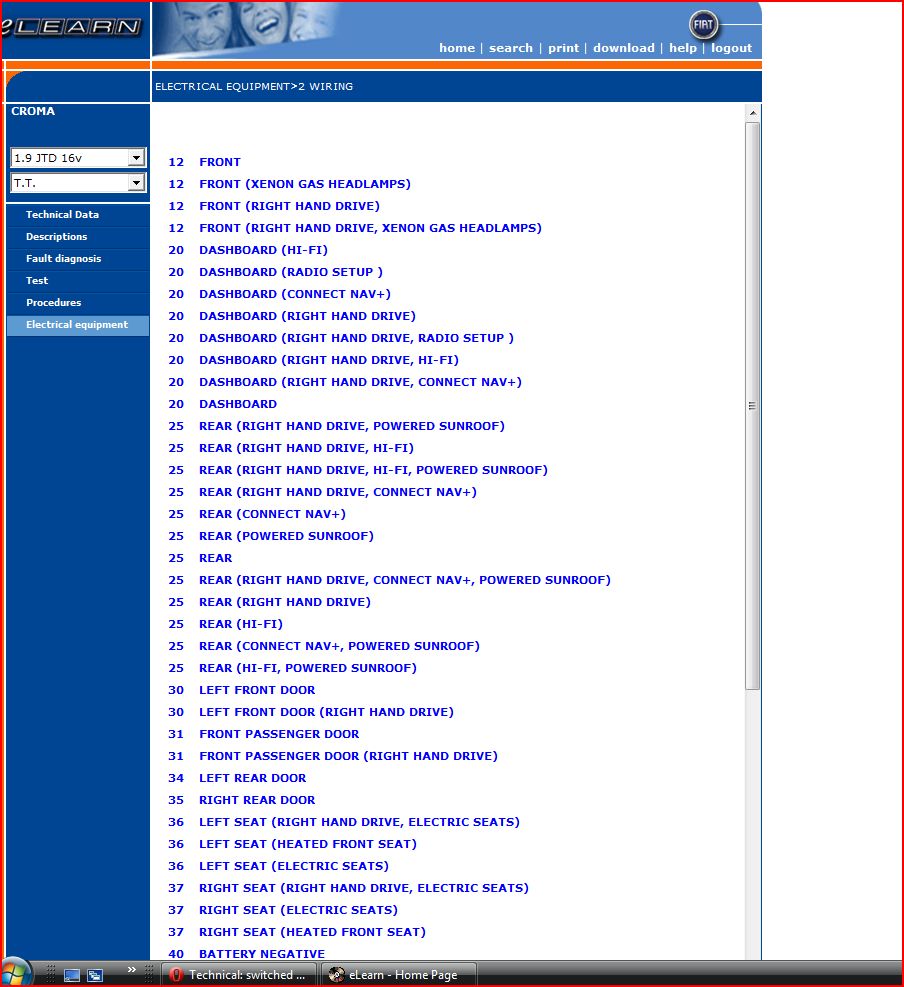Open FRONT (XENON GAS HEADLAMPS) wiring
904x987 pixels.
(x=305, y=184)
